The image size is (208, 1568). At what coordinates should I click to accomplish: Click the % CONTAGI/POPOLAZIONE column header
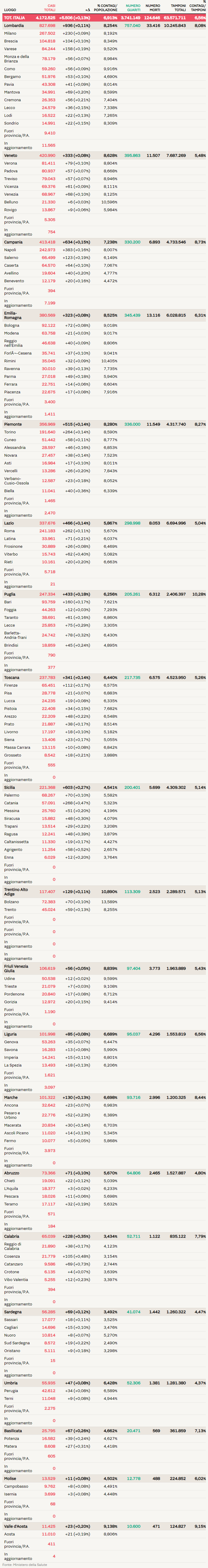click(x=106, y=8)
